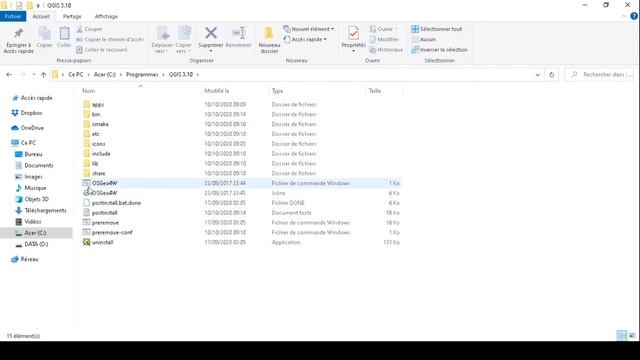Image resolution: width=640 pixels, height=360 pixels.
Task: Click the help question mark icon
Action: click(x=634, y=16)
